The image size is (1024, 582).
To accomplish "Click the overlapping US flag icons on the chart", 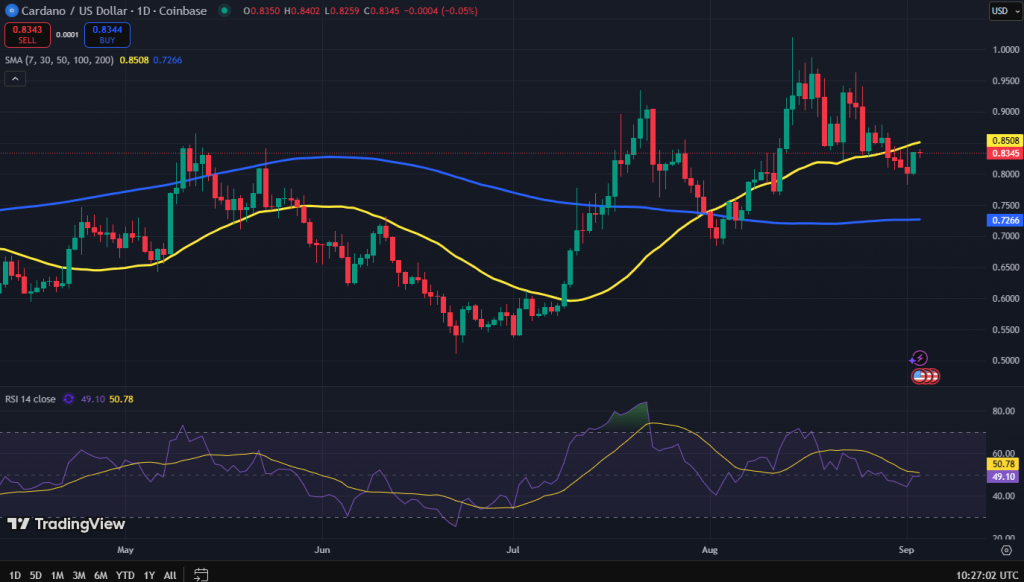I will pyautogui.click(x=923, y=377).
